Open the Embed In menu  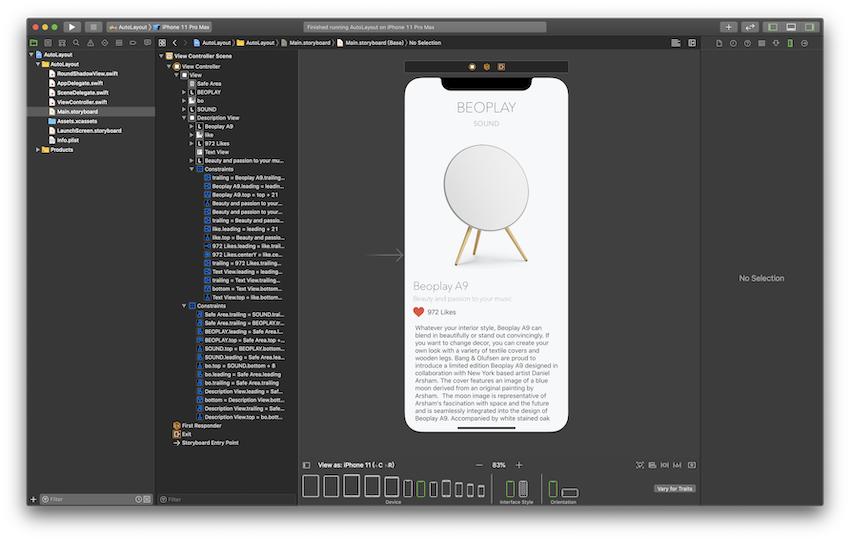tap(692, 465)
